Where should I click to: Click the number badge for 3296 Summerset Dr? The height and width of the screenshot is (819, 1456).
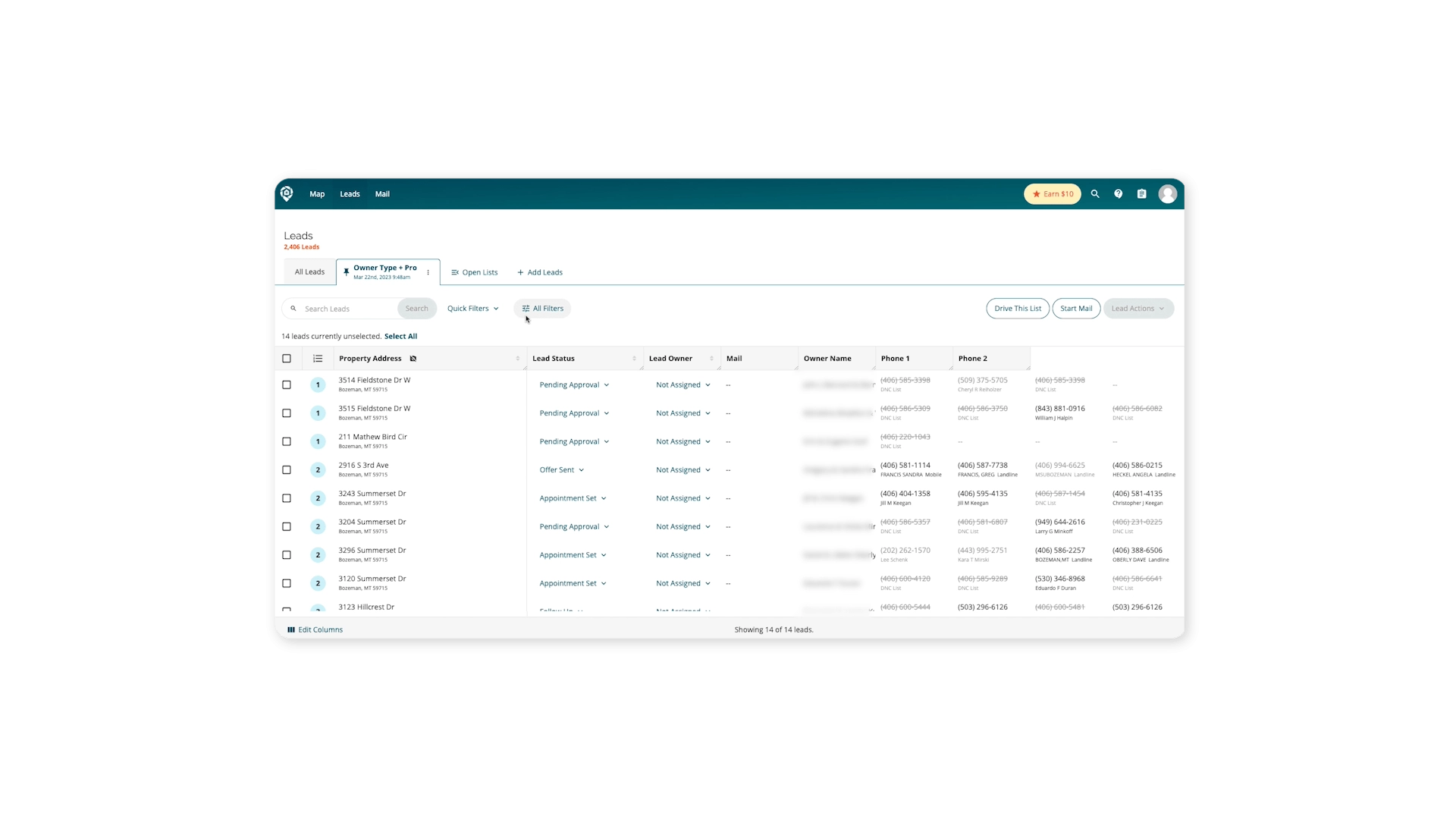318,555
